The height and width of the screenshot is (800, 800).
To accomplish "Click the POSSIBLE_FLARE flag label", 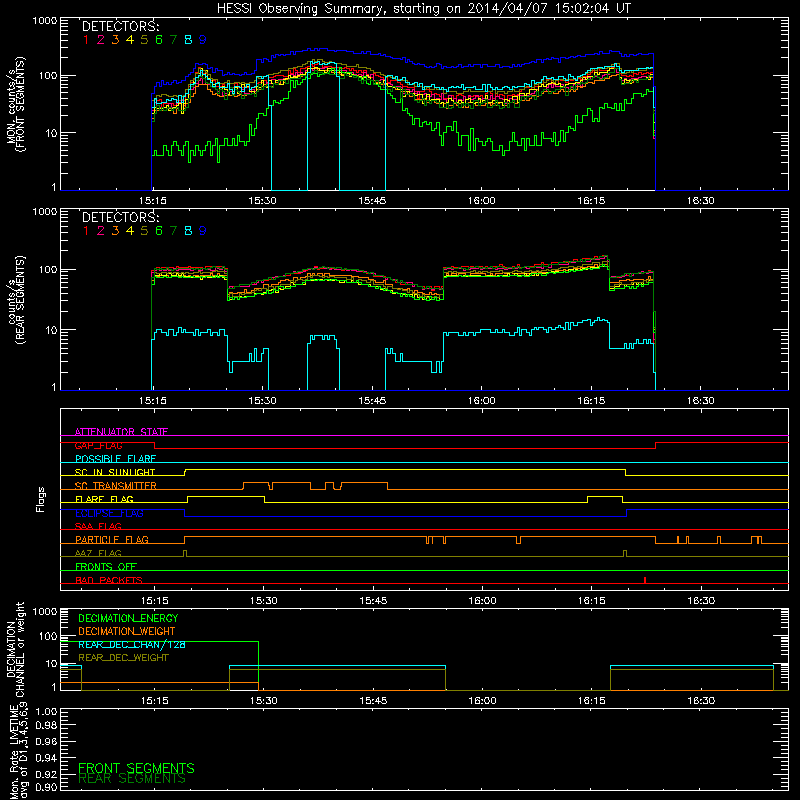I will tap(115, 459).
